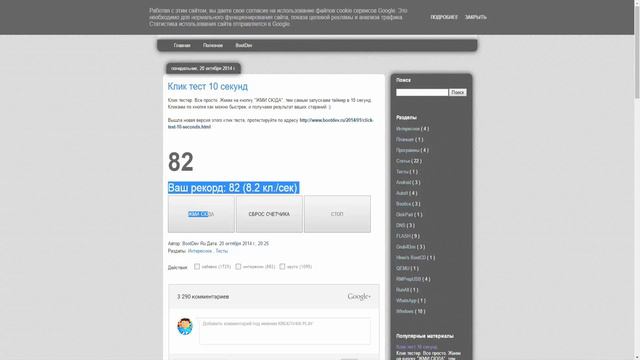Open sidebar section Программы (4)
Image resolution: width=640 pixels, height=360 pixels.
[407, 150]
